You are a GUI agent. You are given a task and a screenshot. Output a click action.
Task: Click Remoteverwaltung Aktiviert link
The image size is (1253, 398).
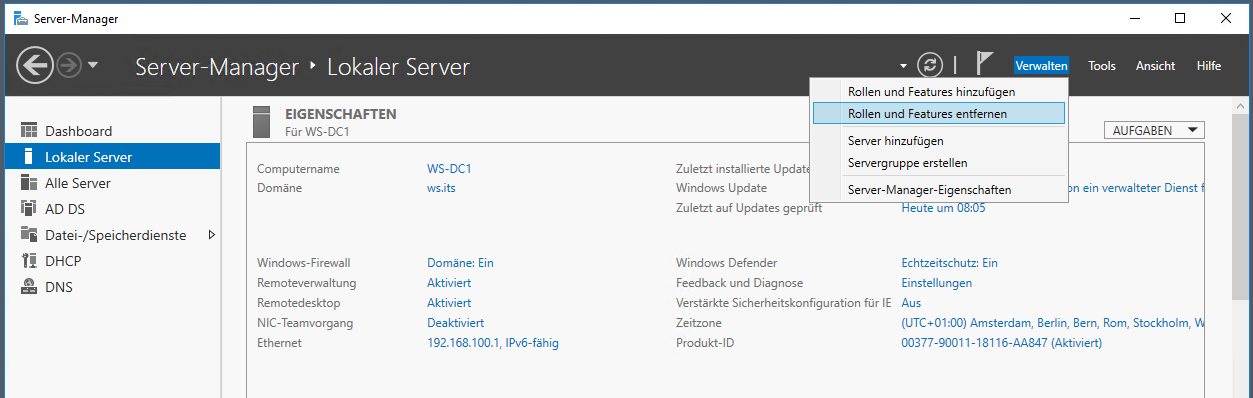[449, 283]
